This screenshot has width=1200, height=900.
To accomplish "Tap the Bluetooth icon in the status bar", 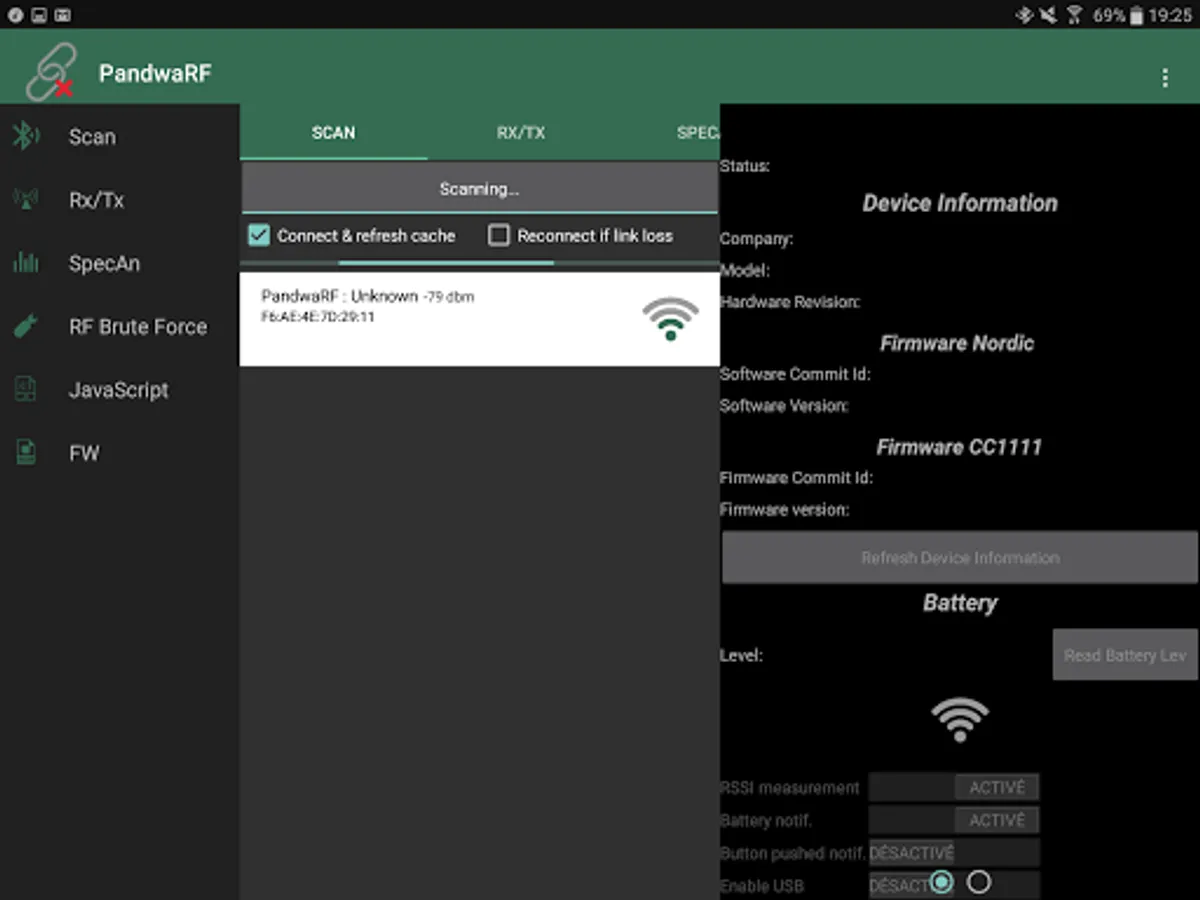I will click(x=1023, y=15).
